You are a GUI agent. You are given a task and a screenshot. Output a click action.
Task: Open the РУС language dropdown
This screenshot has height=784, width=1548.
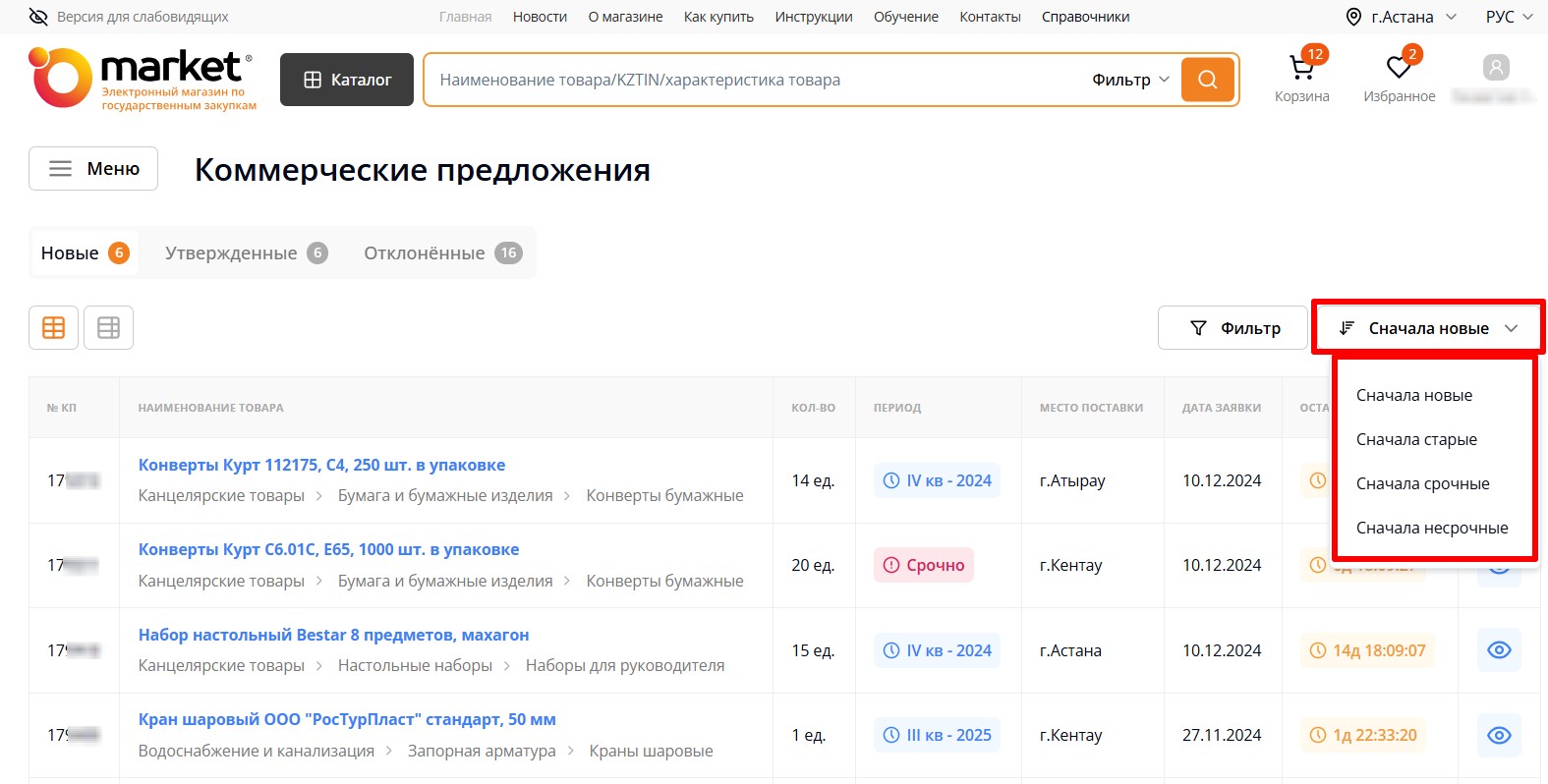click(x=1508, y=17)
